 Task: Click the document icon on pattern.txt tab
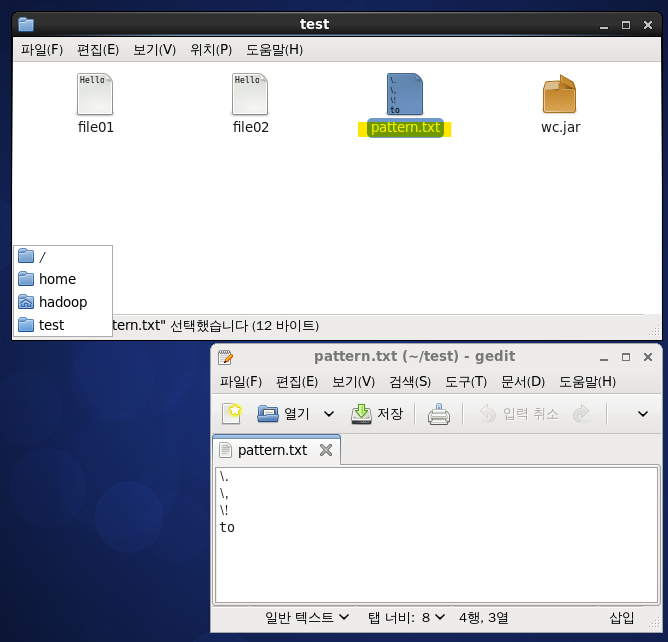point(225,450)
